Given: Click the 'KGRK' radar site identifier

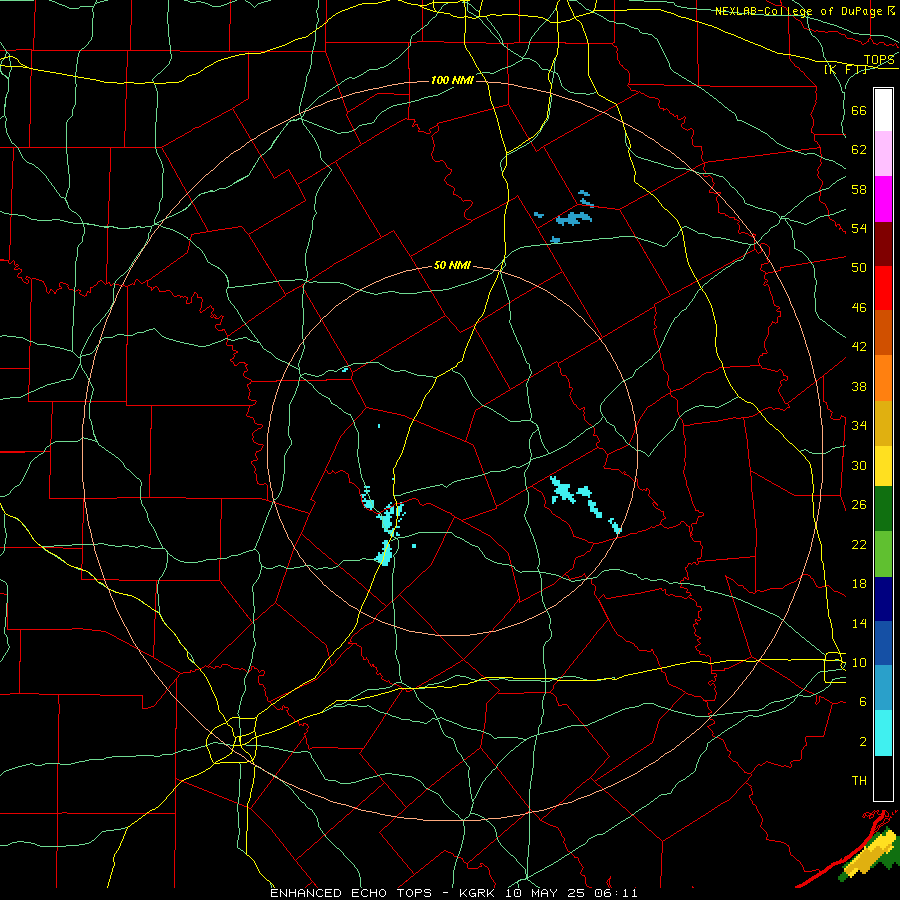Looking at the screenshot, I should click(x=479, y=893).
